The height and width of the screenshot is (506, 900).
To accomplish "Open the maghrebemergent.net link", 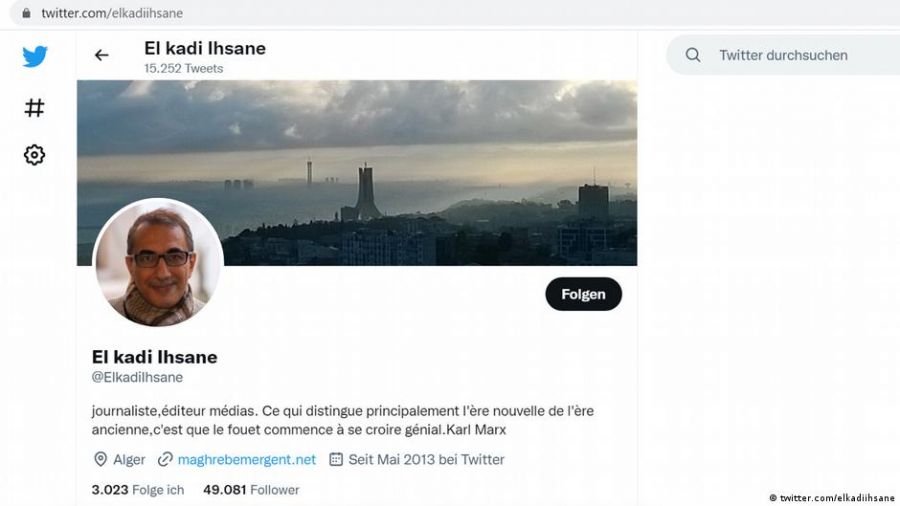I will point(246,460).
